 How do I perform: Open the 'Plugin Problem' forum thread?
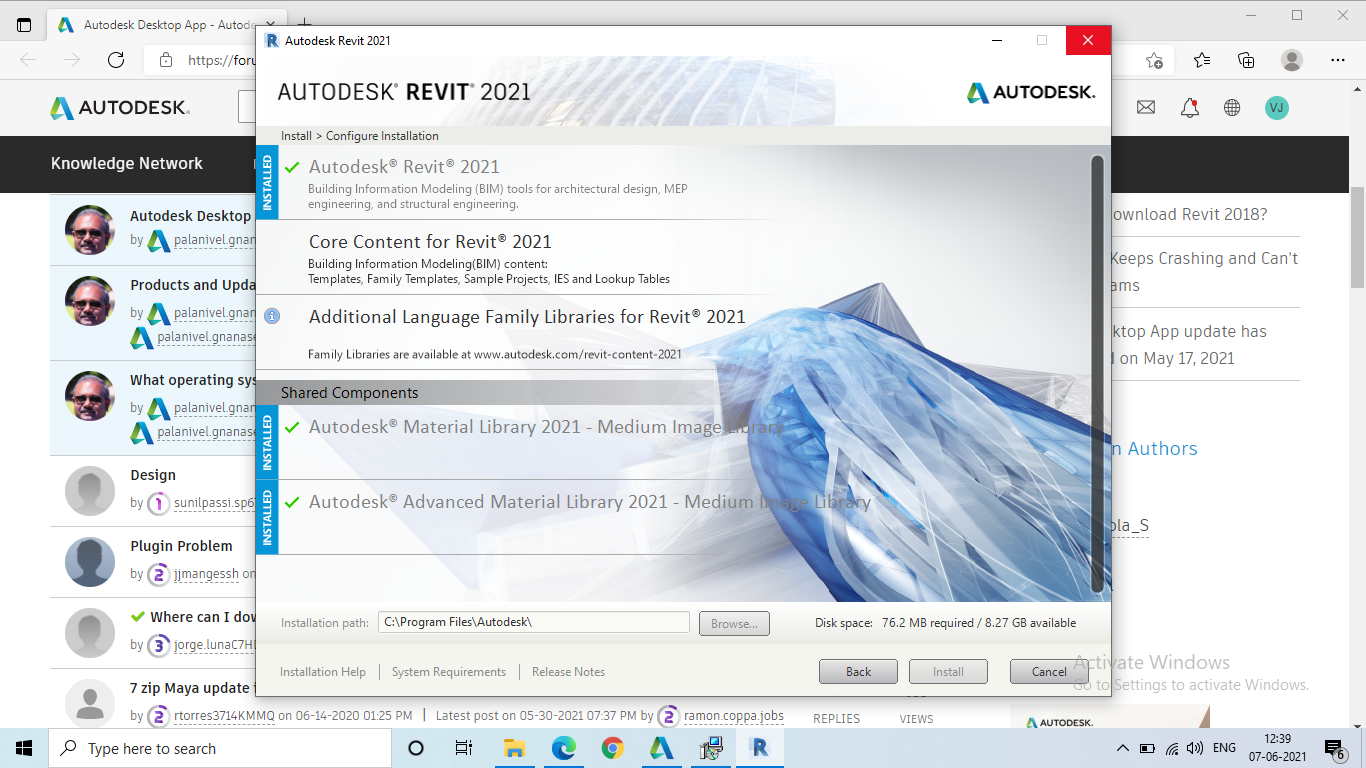[x=181, y=546]
